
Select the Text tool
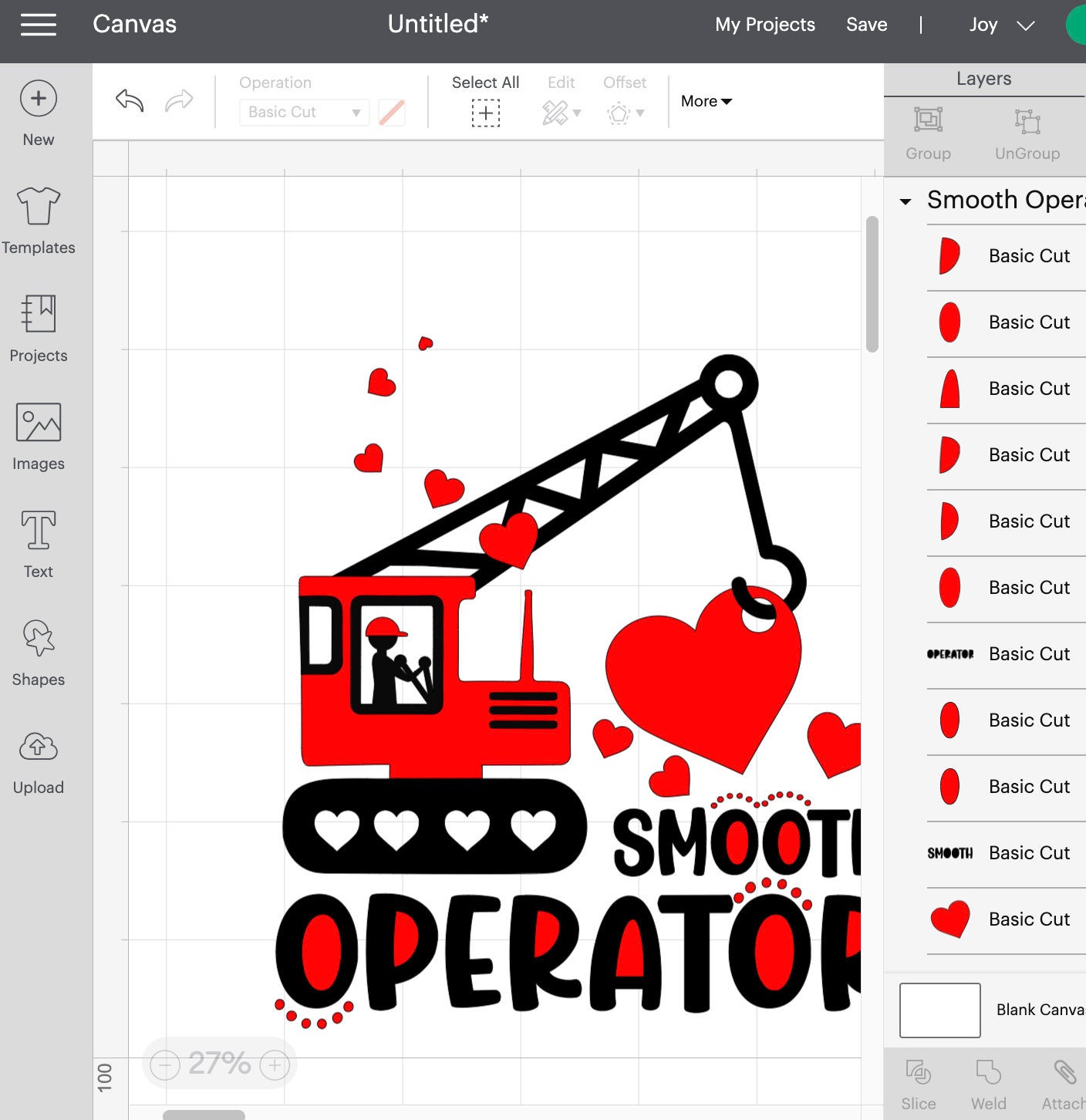pyautogui.click(x=38, y=544)
